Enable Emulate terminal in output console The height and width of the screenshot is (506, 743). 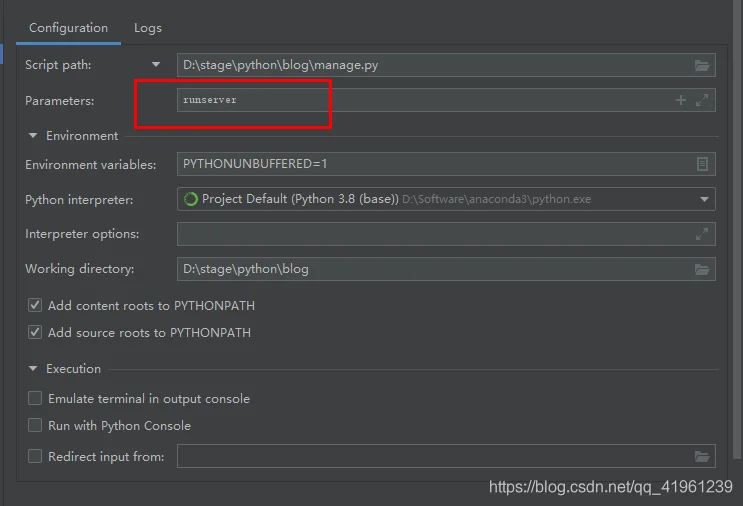pyautogui.click(x=35, y=398)
